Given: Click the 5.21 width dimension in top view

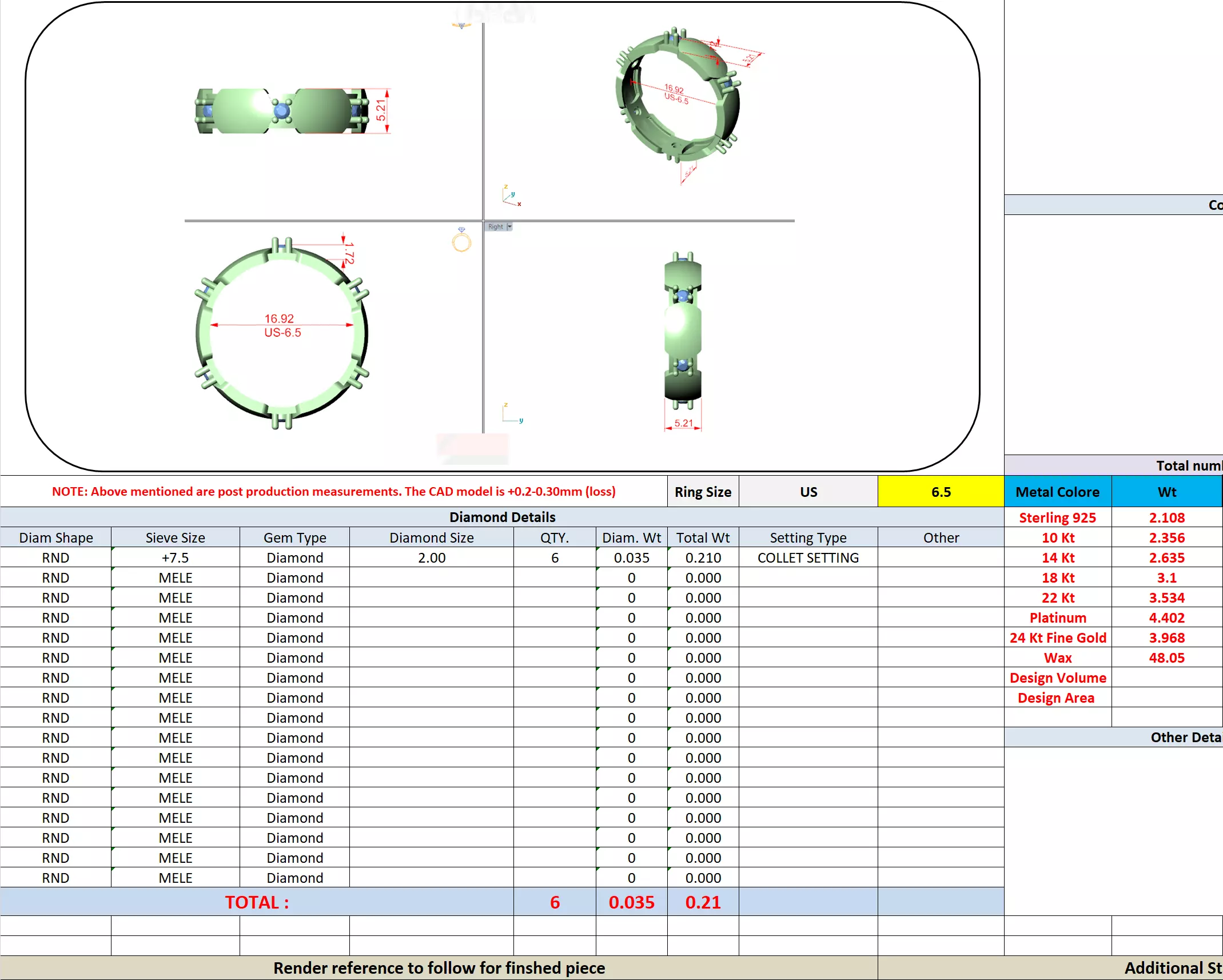Looking at the screenshot, I should click(x=381, y=110).
